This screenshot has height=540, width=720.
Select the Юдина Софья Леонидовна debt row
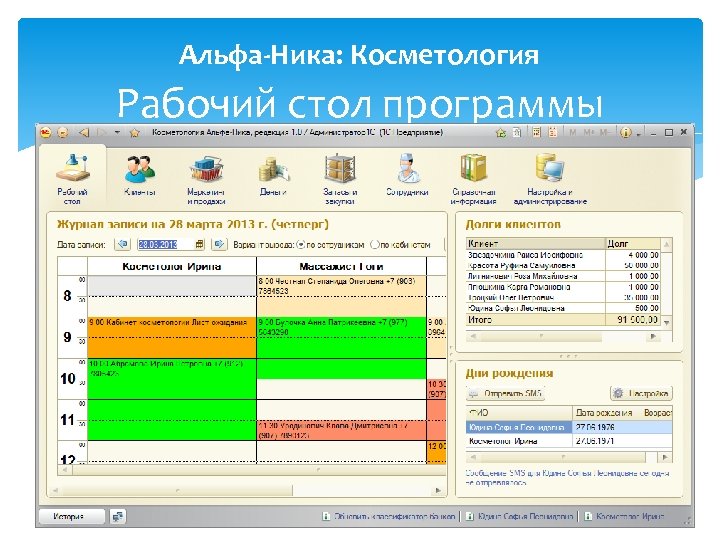coord(563,308)
